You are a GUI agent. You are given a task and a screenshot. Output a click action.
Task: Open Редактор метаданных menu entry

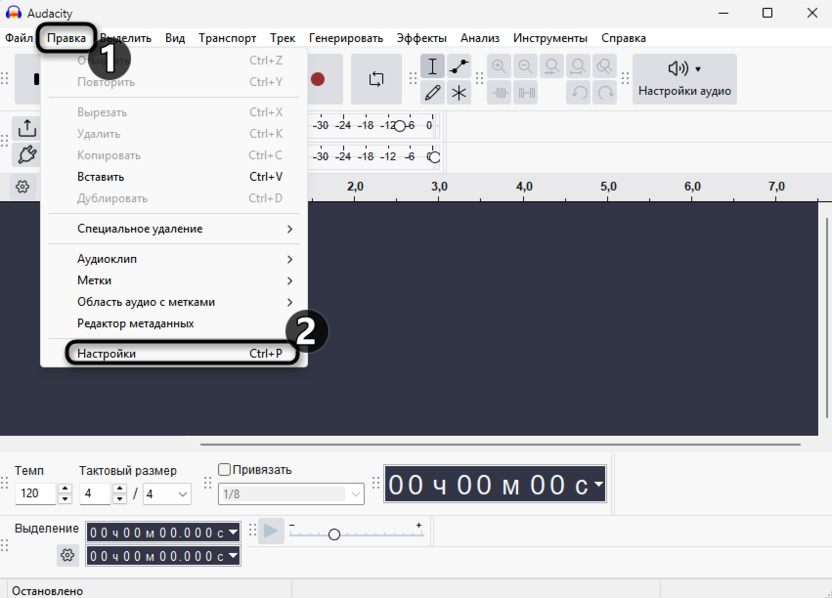[x=135, y=324]
